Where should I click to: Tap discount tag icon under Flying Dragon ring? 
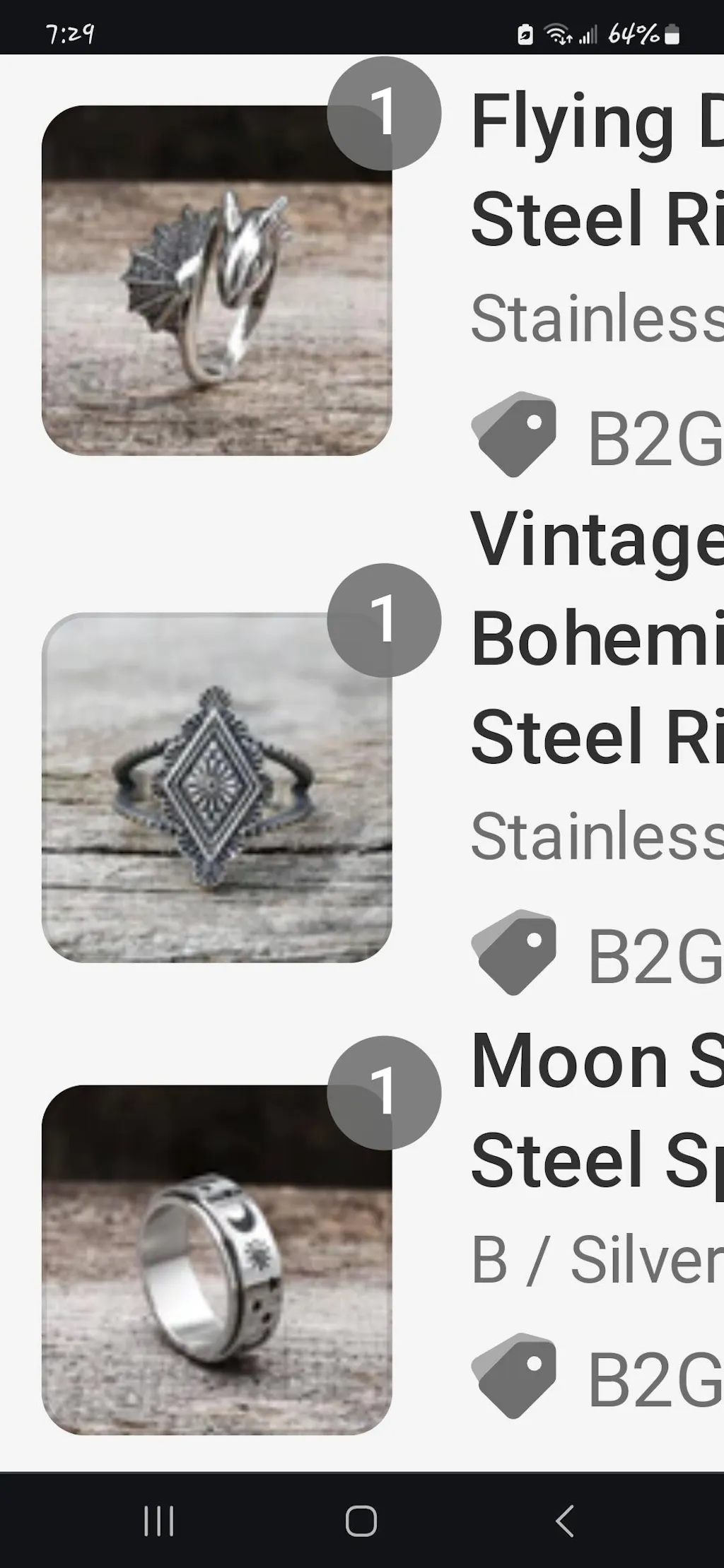point(514,434)
